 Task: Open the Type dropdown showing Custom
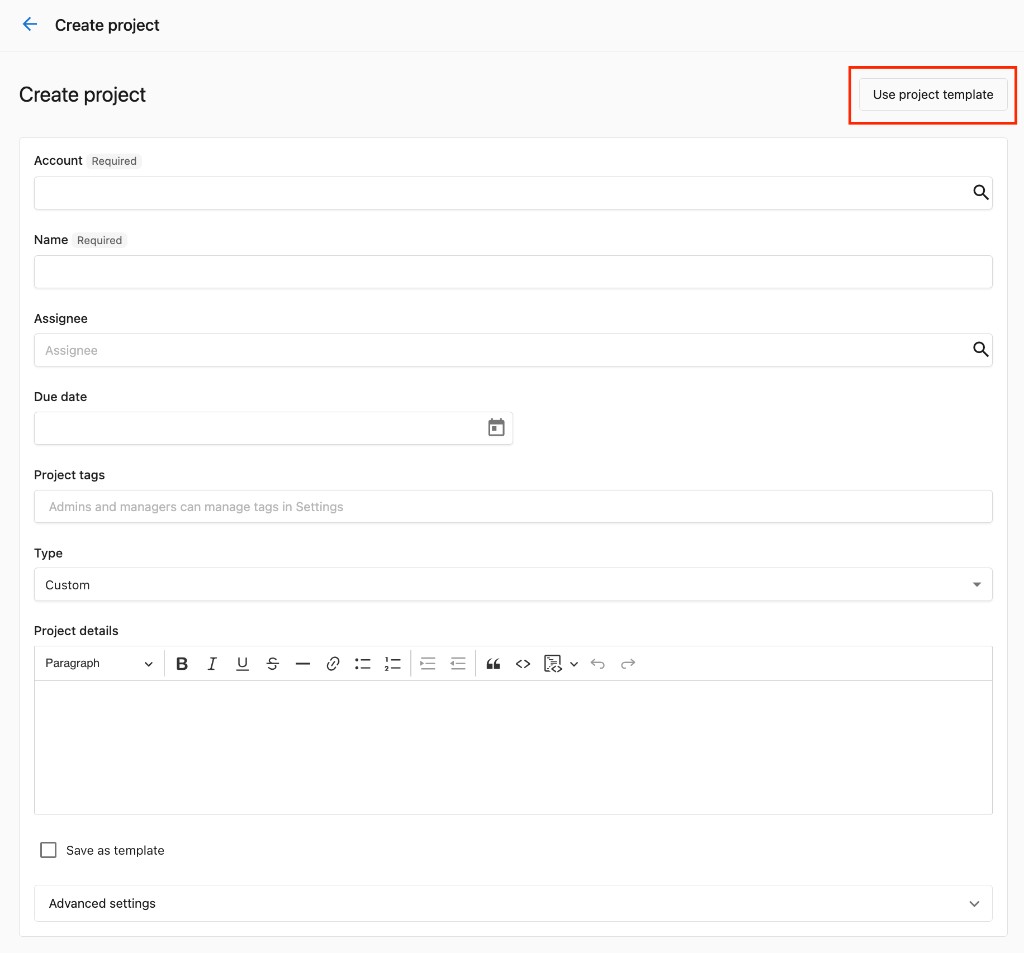point(513,585)
